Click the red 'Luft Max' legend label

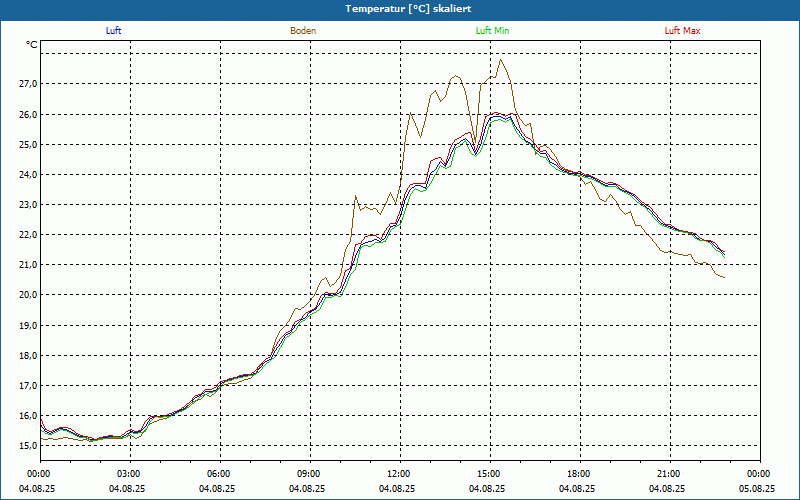click(x=682, y=31)
